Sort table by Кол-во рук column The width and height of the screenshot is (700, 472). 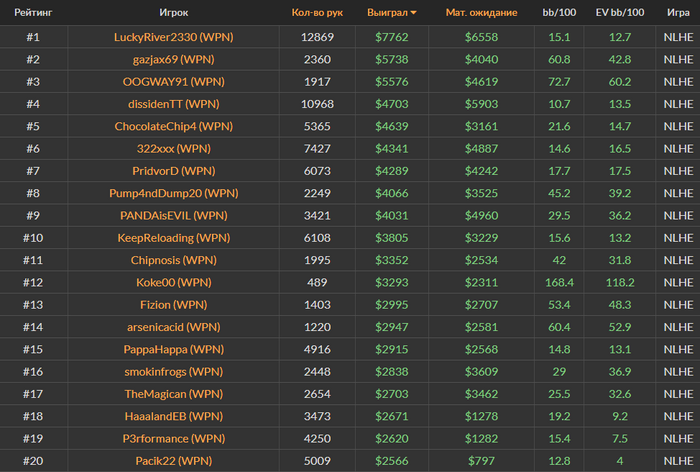(317, 13)
